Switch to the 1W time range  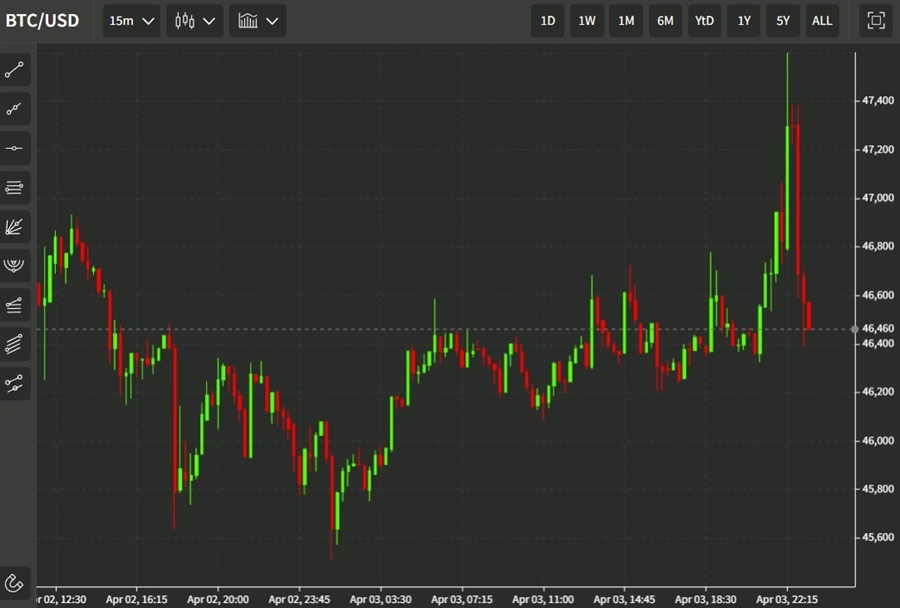click(x=587, y=20)
